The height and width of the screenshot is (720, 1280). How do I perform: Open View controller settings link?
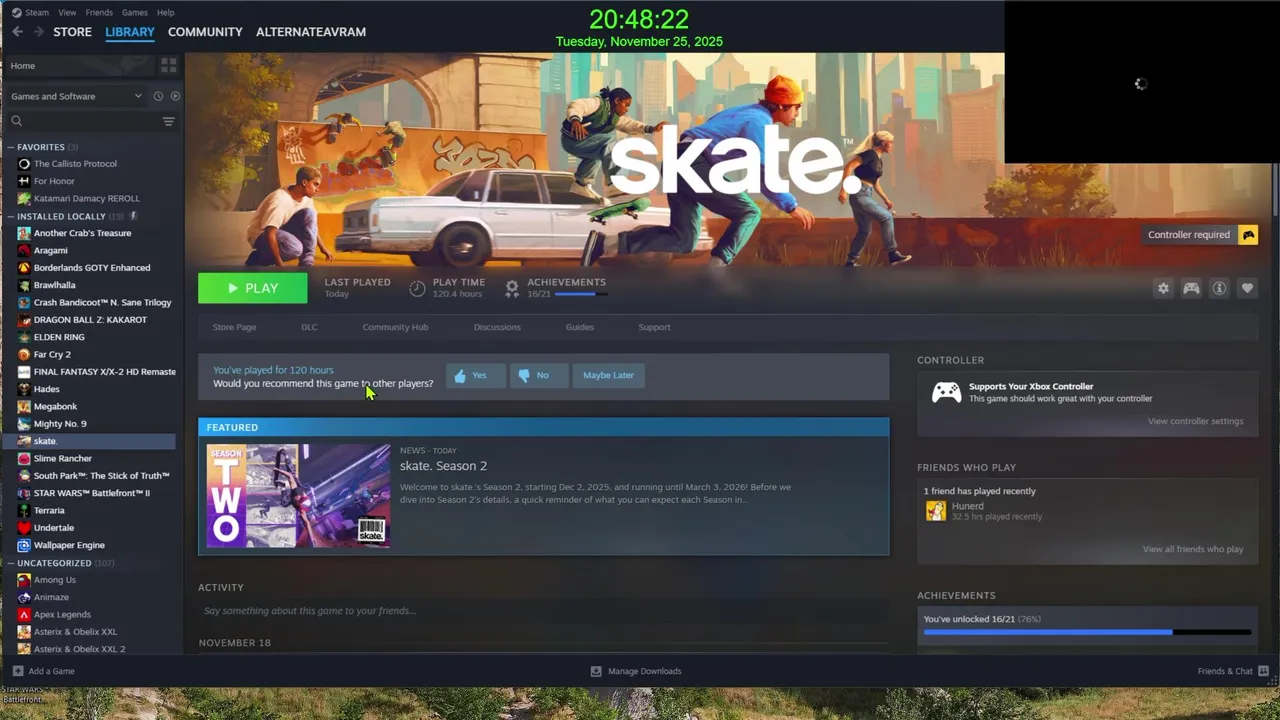[x=1196, y=421]
